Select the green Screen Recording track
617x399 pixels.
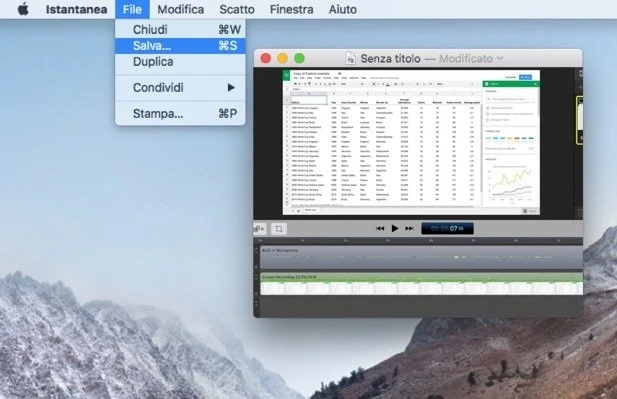tap(421, 284)
